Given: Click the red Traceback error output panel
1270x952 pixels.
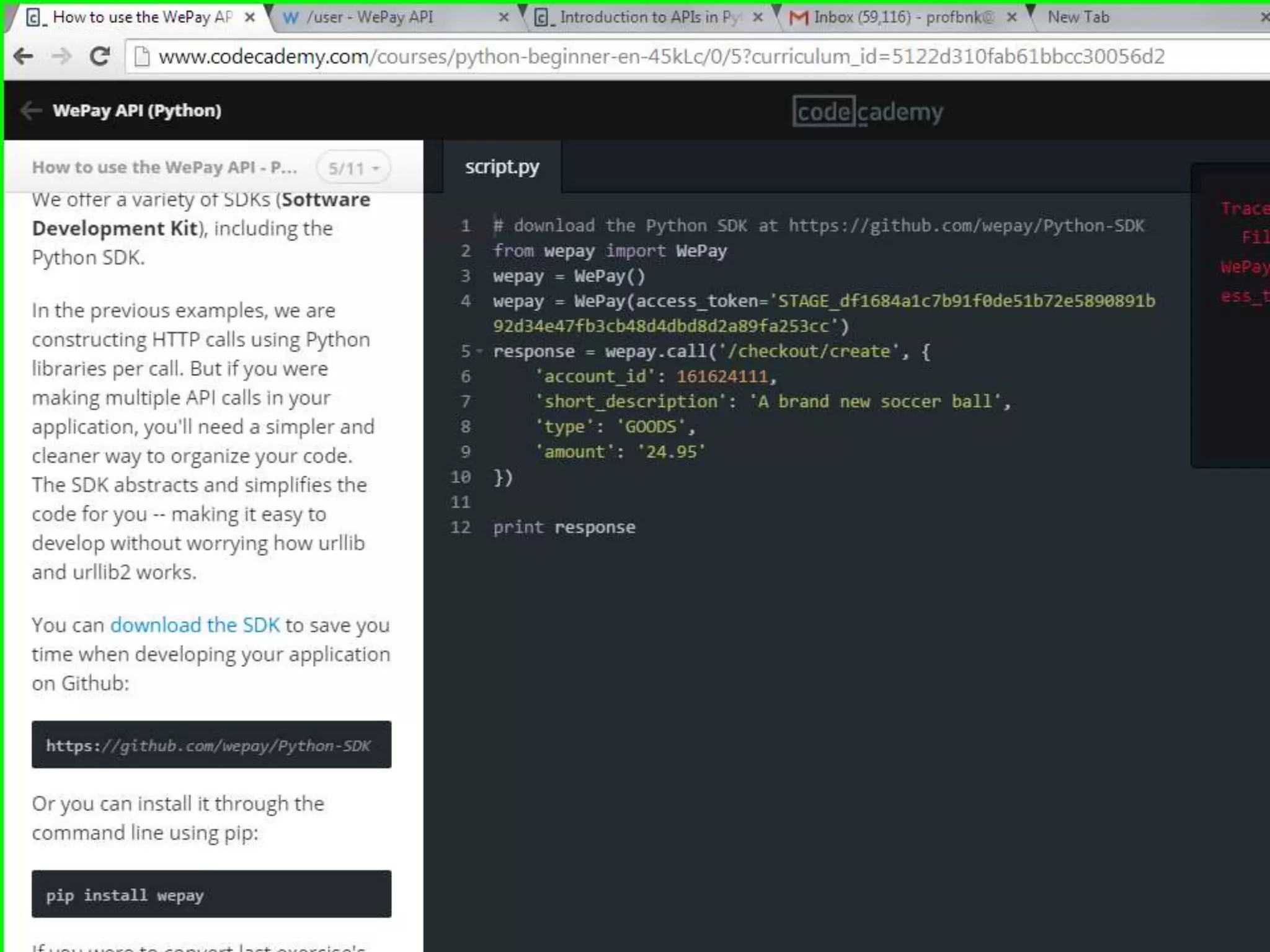Looking at the screenshot, I should (x=1230, y=315).
